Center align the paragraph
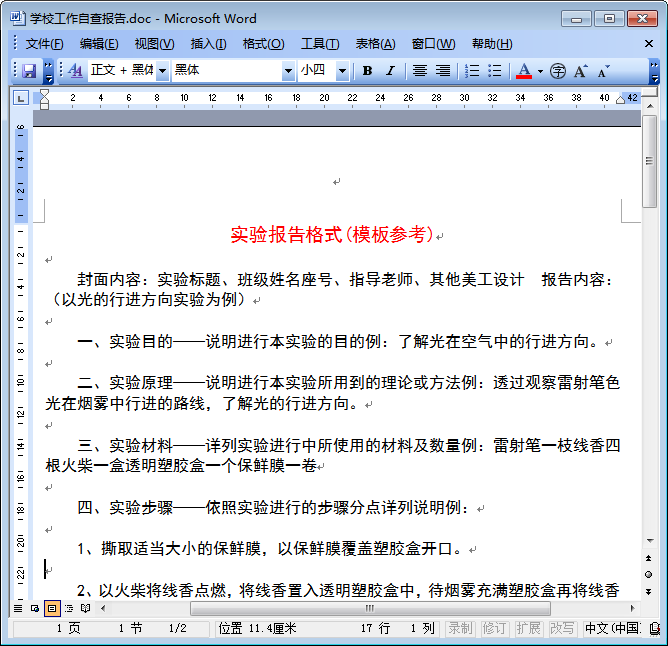Image resolution: width=668 pixels, height=646 pixels. click(420, 71)
